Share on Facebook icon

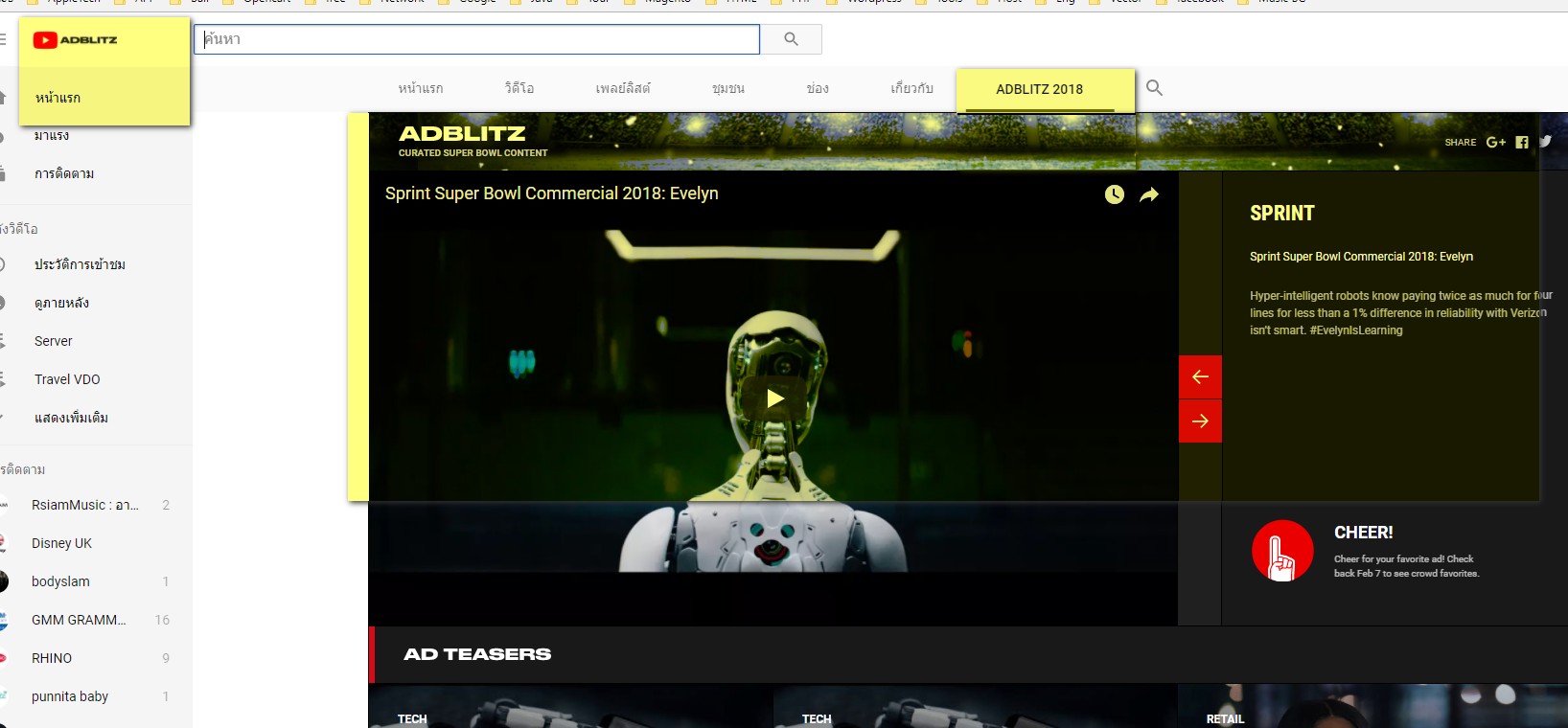click(x=1522, y=142)
